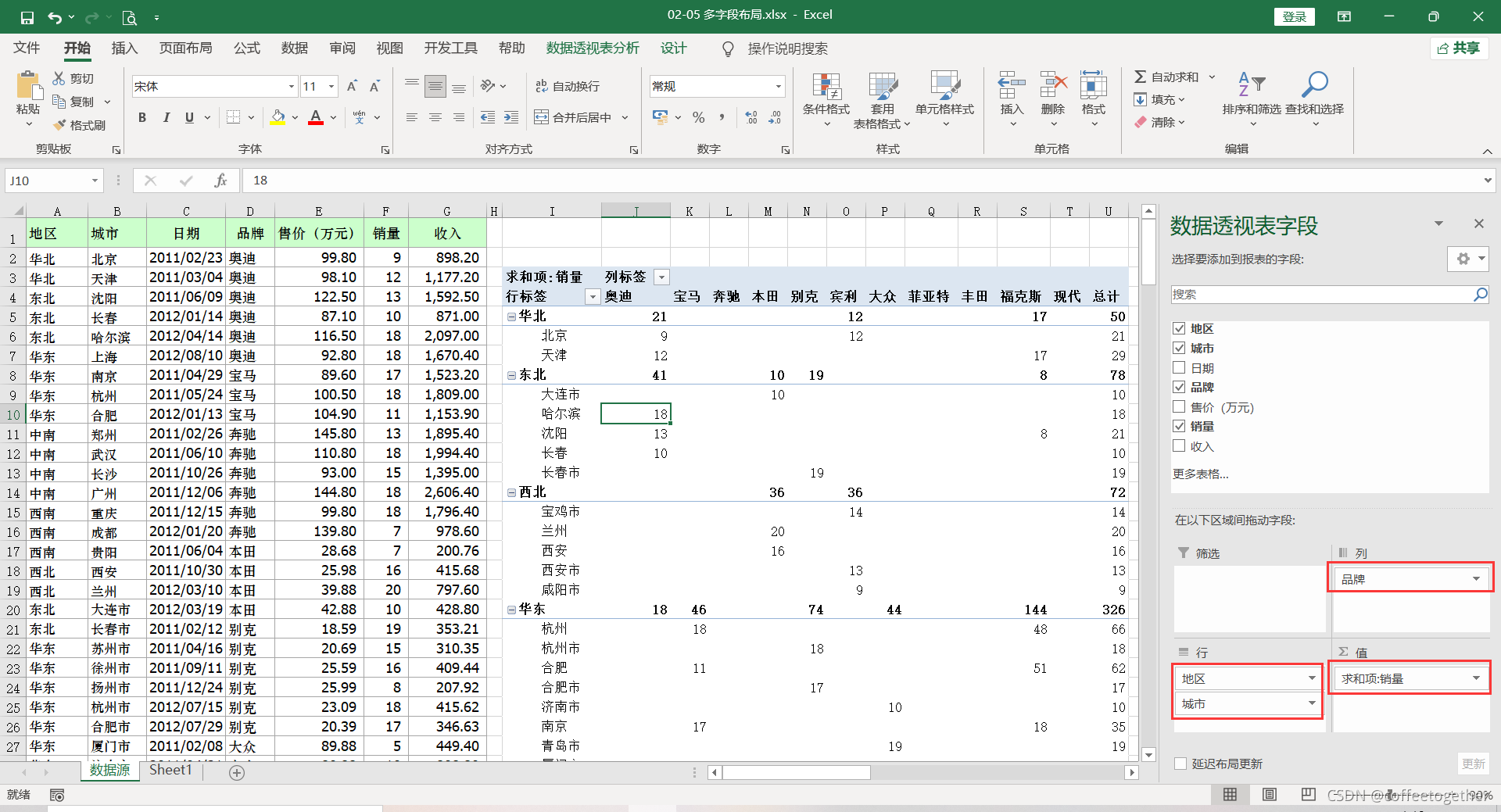Click the 登录 sign-in button
This screenshot has width=1501, height=812.
pyautogui.click(x=1294, y=16)
